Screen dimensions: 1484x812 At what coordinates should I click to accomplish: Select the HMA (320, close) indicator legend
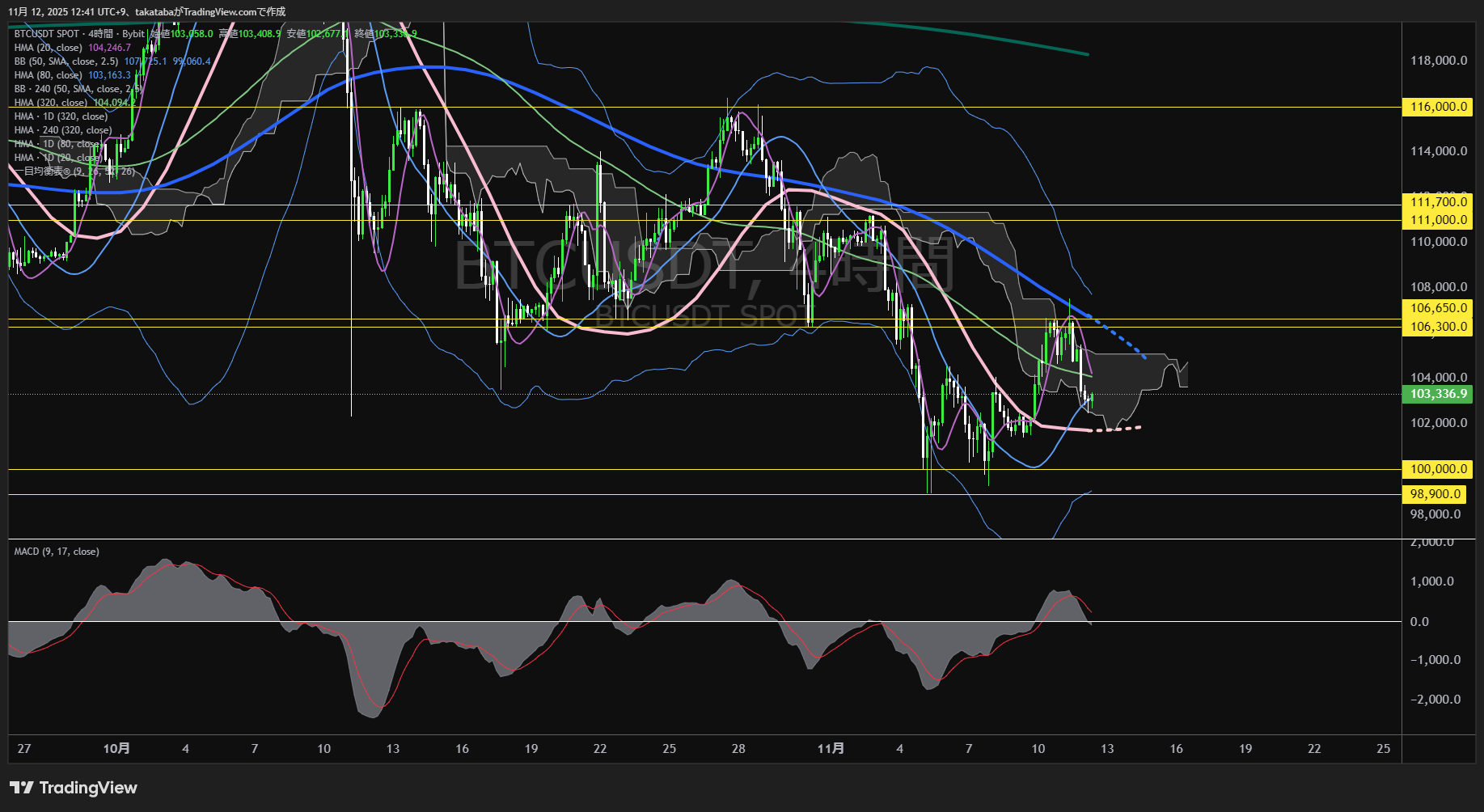coord(51,103)
